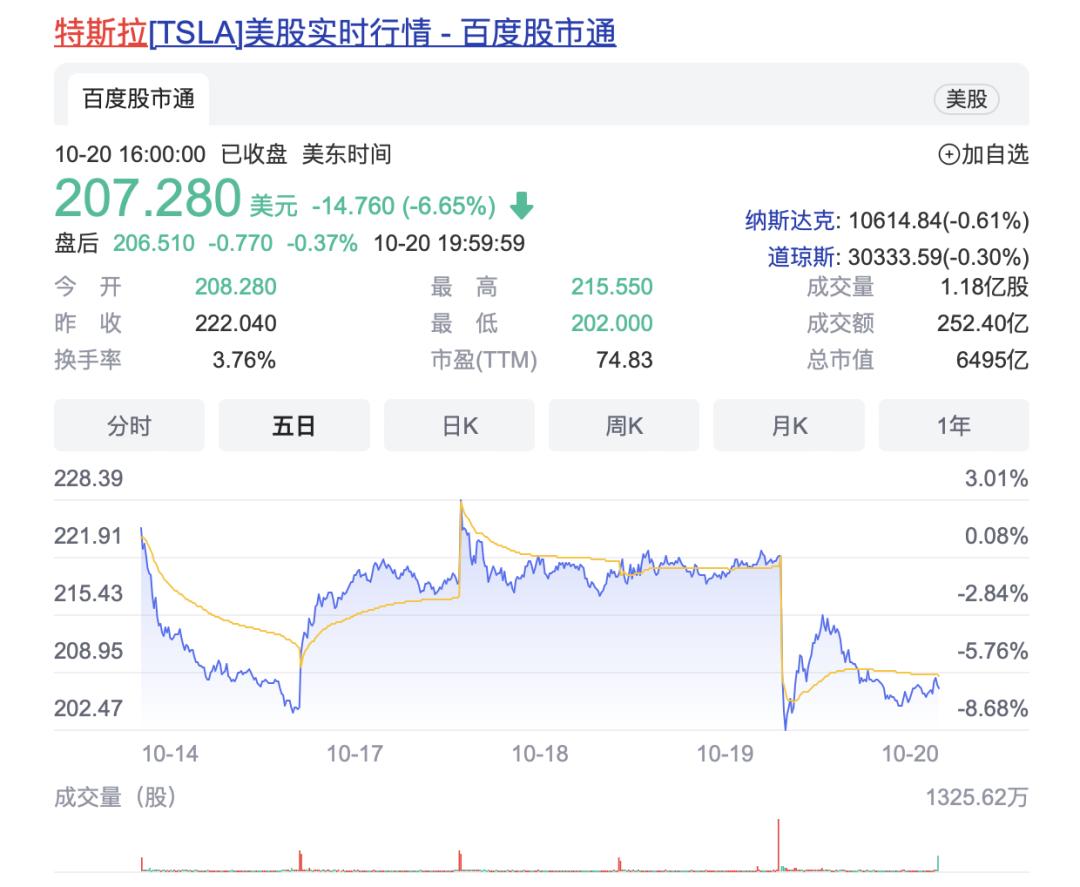The width and height of the screenshot is (1080, 887).
Task: Click the price change -14.760 (-6.65%)
Action: [x=404, y=206]
